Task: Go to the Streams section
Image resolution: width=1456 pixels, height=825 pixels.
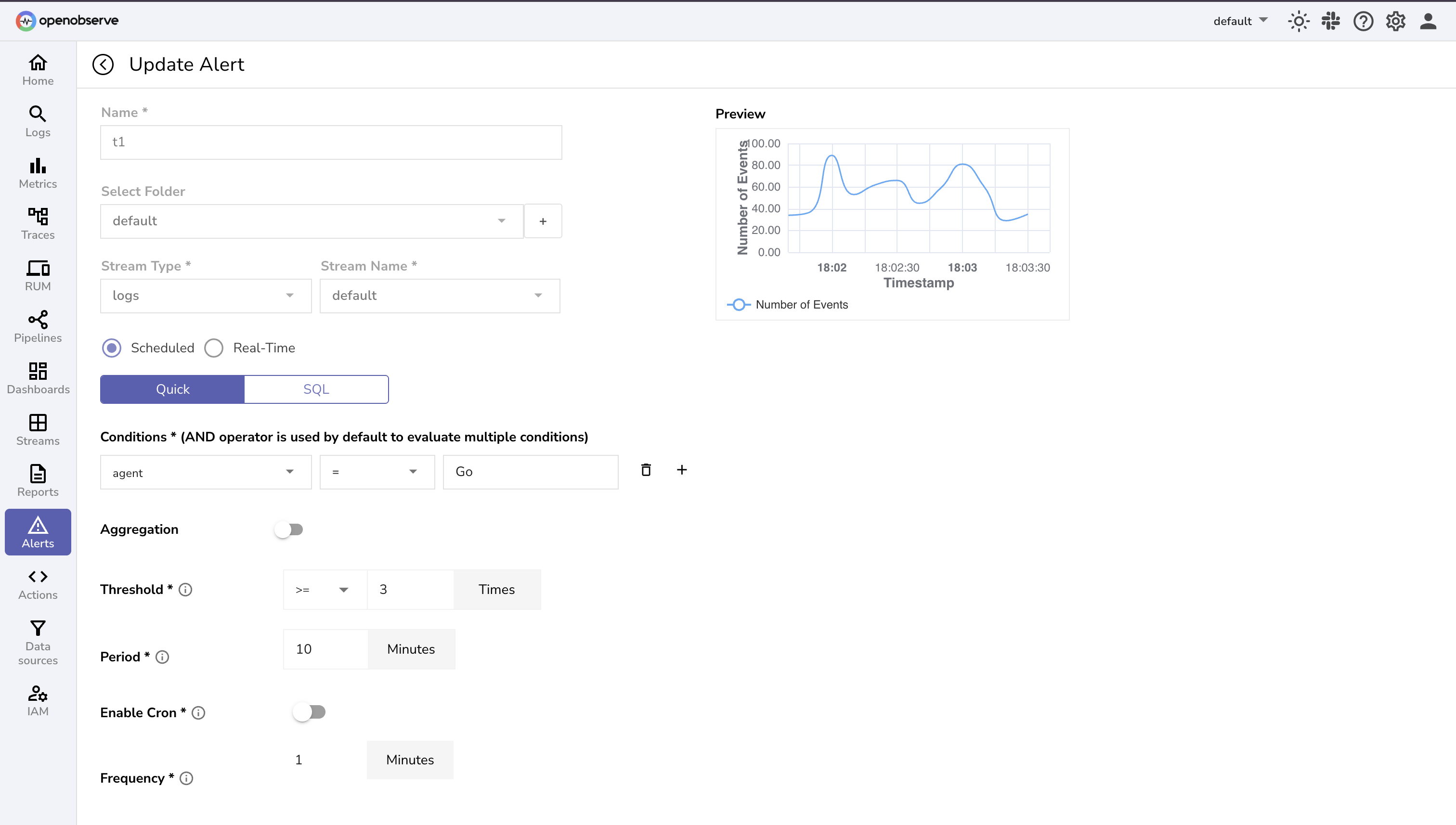Action: [38, 429]
